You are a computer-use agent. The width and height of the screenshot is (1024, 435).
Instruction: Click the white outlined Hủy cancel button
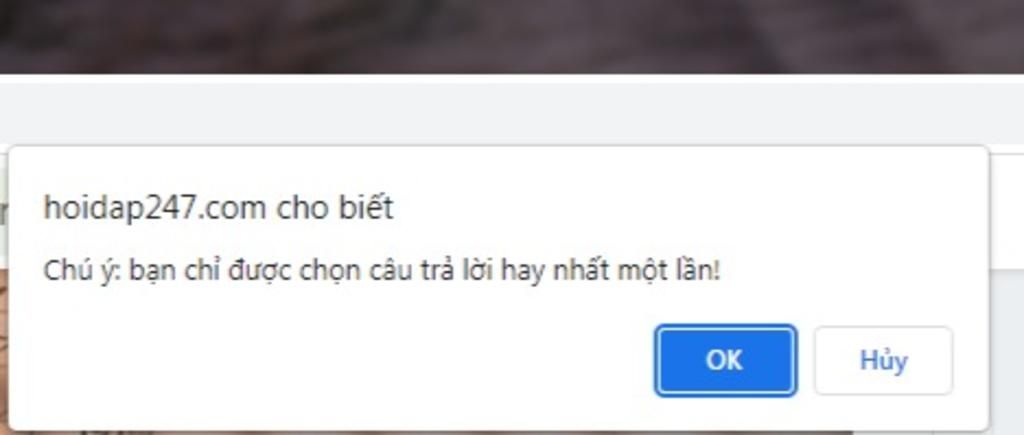884,361
